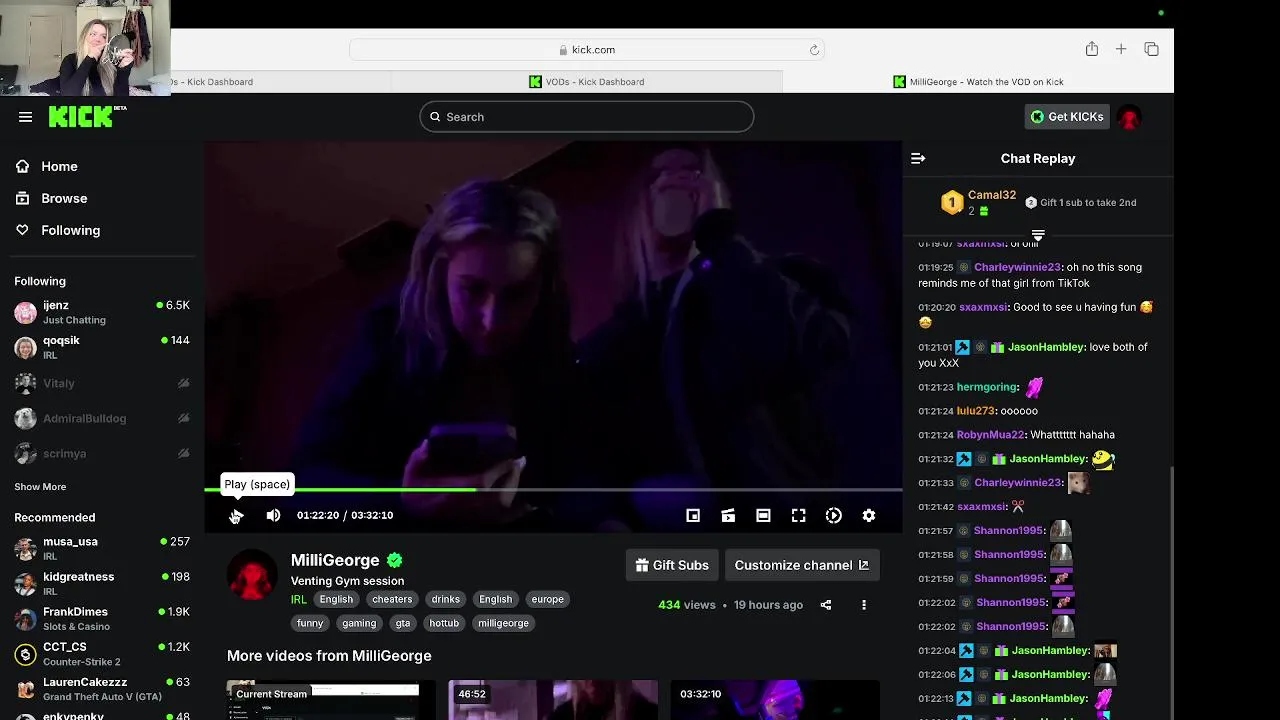Switch to the VODs - Kick Dashboard tab
The width and height of the screenshot is (1280, 720).
point(587,82)
